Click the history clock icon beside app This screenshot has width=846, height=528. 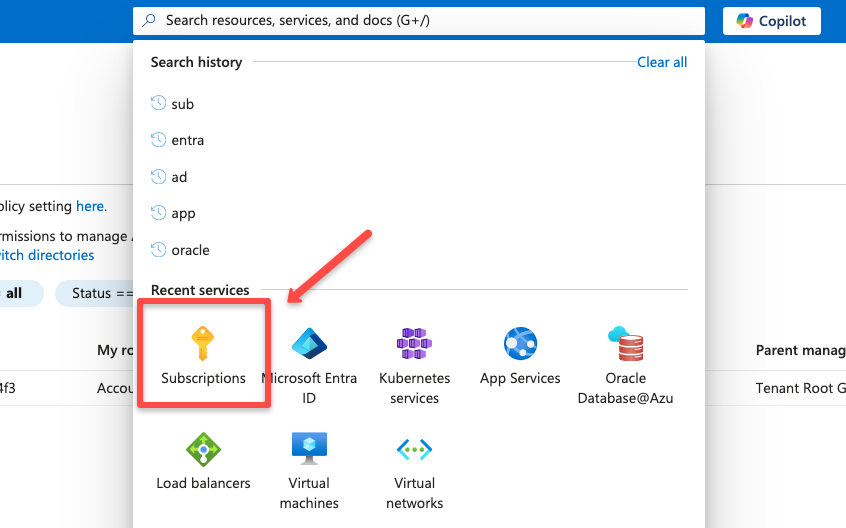click(158, 213)
